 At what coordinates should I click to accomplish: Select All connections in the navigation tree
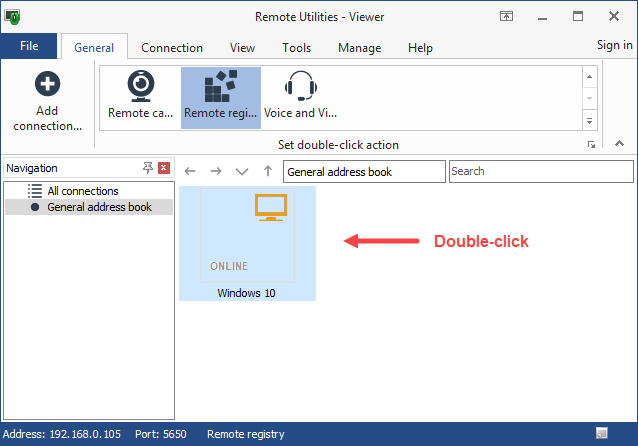[x=83, y=191]
